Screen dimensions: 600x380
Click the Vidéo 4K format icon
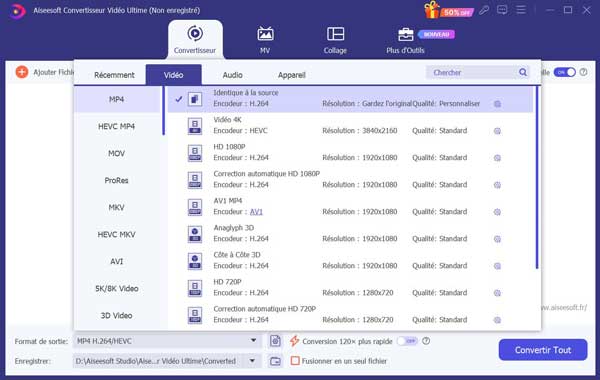195,126
